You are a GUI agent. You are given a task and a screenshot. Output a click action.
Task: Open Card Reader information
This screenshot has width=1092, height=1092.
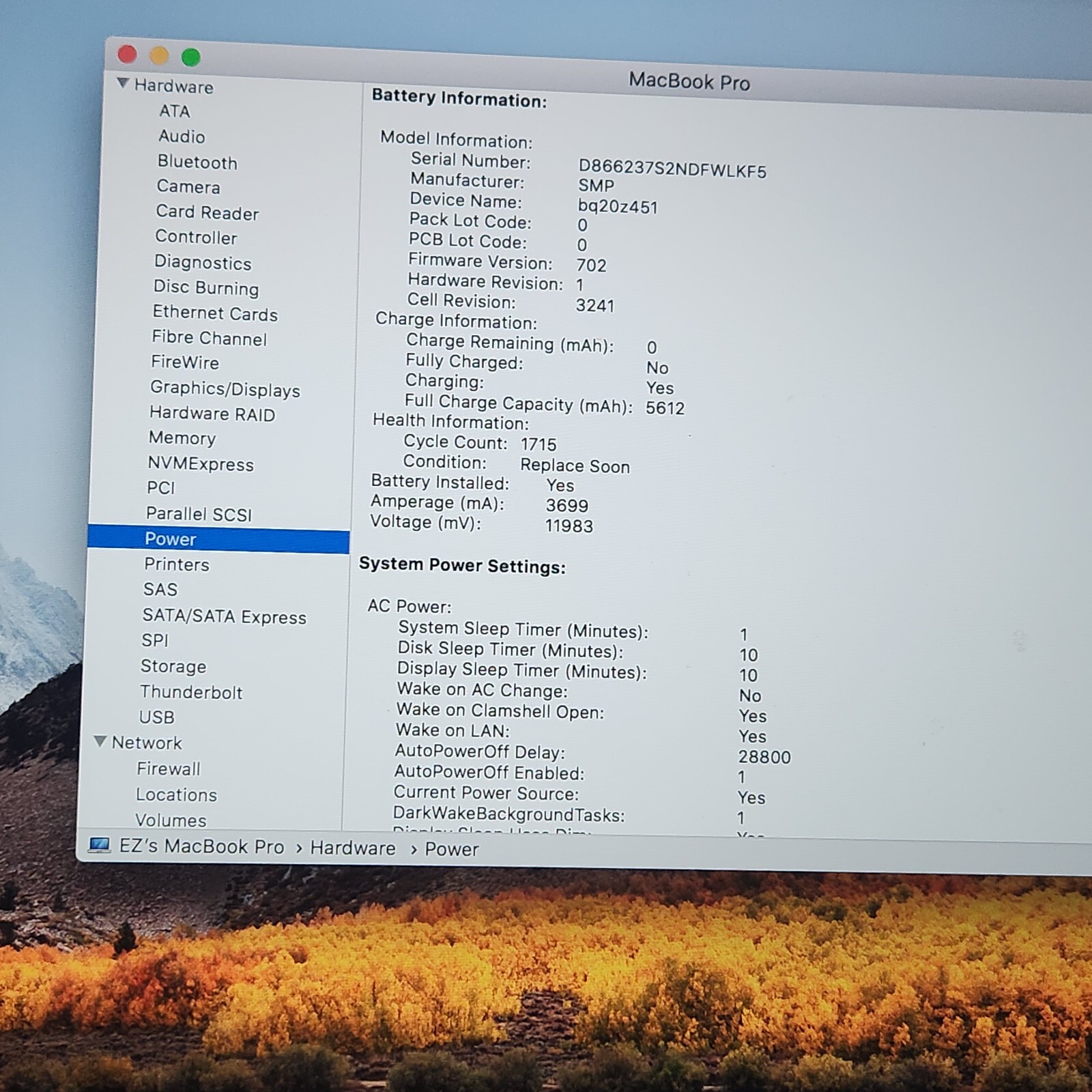(x=207, y=212)
